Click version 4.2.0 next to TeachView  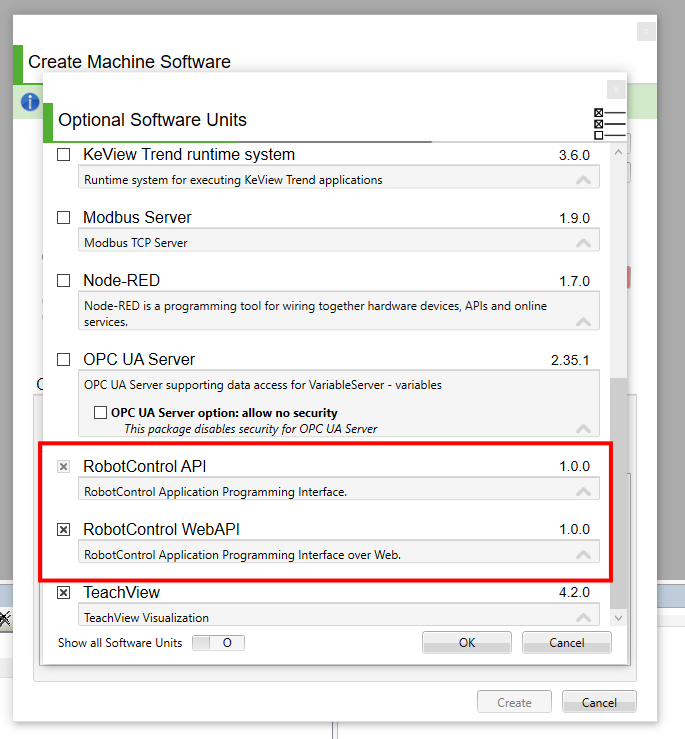574,592
